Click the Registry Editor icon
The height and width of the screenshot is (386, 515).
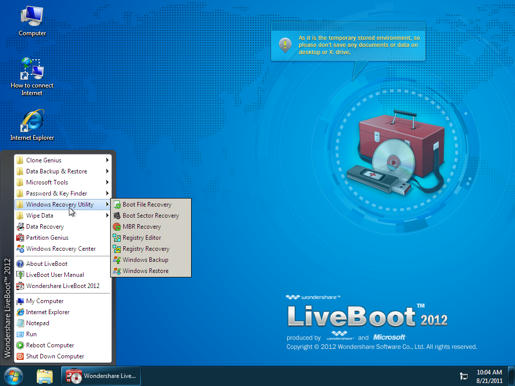(x=117, y=238)
